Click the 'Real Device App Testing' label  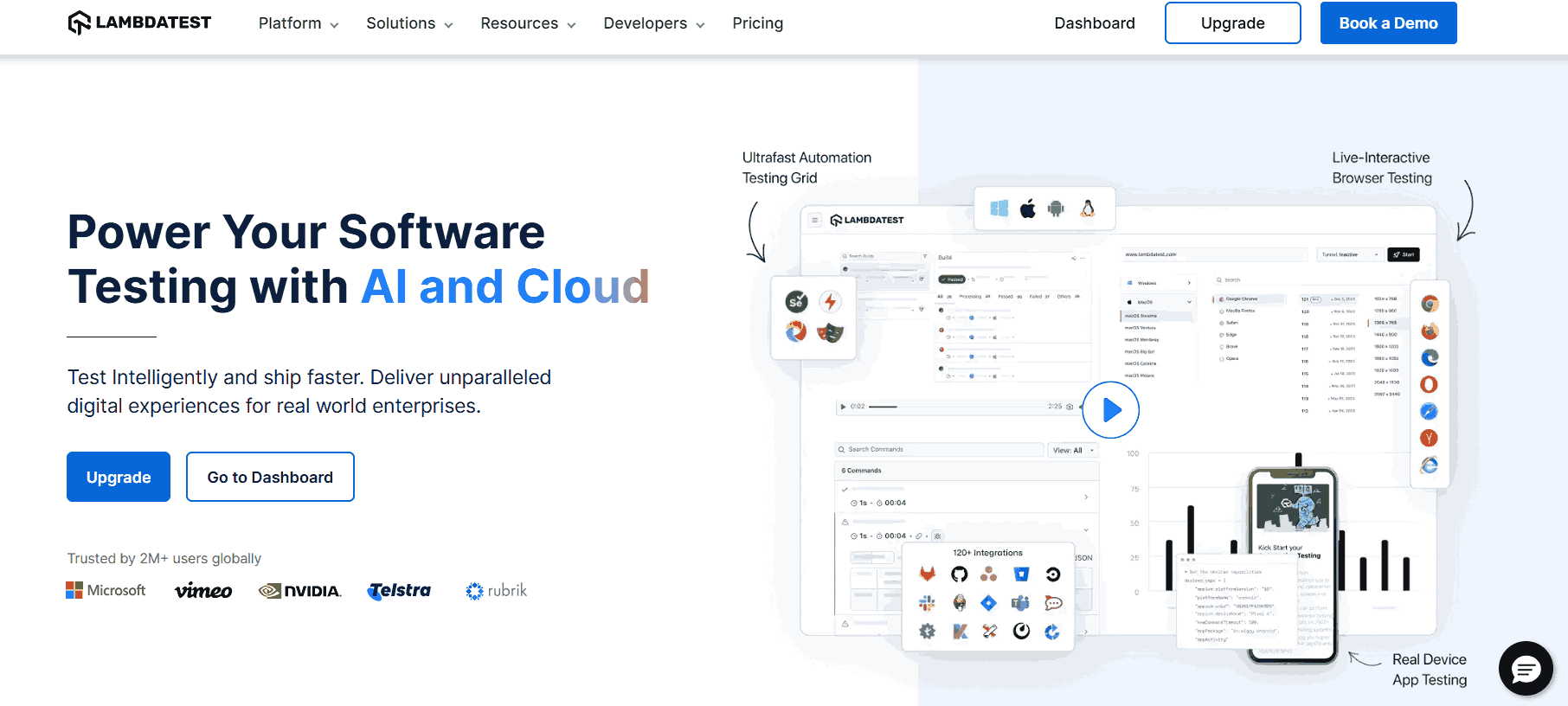[x=1430, y=670]
